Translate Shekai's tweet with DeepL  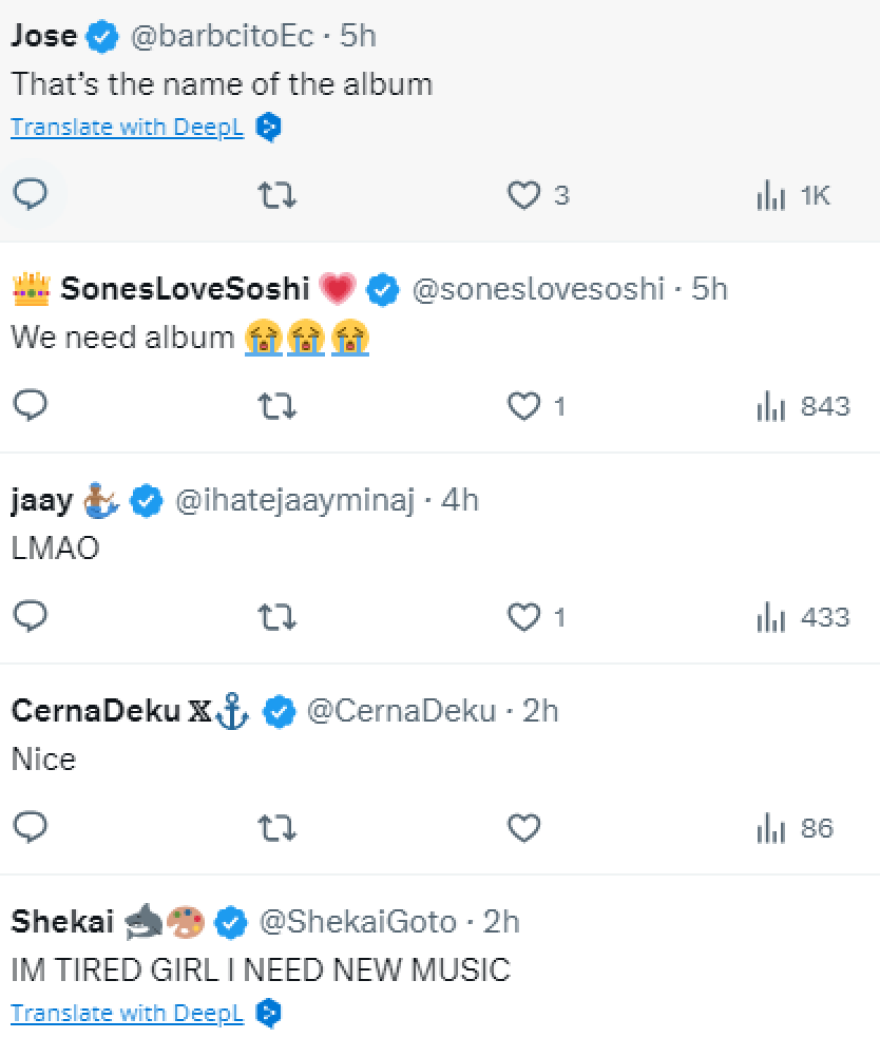127,1013
